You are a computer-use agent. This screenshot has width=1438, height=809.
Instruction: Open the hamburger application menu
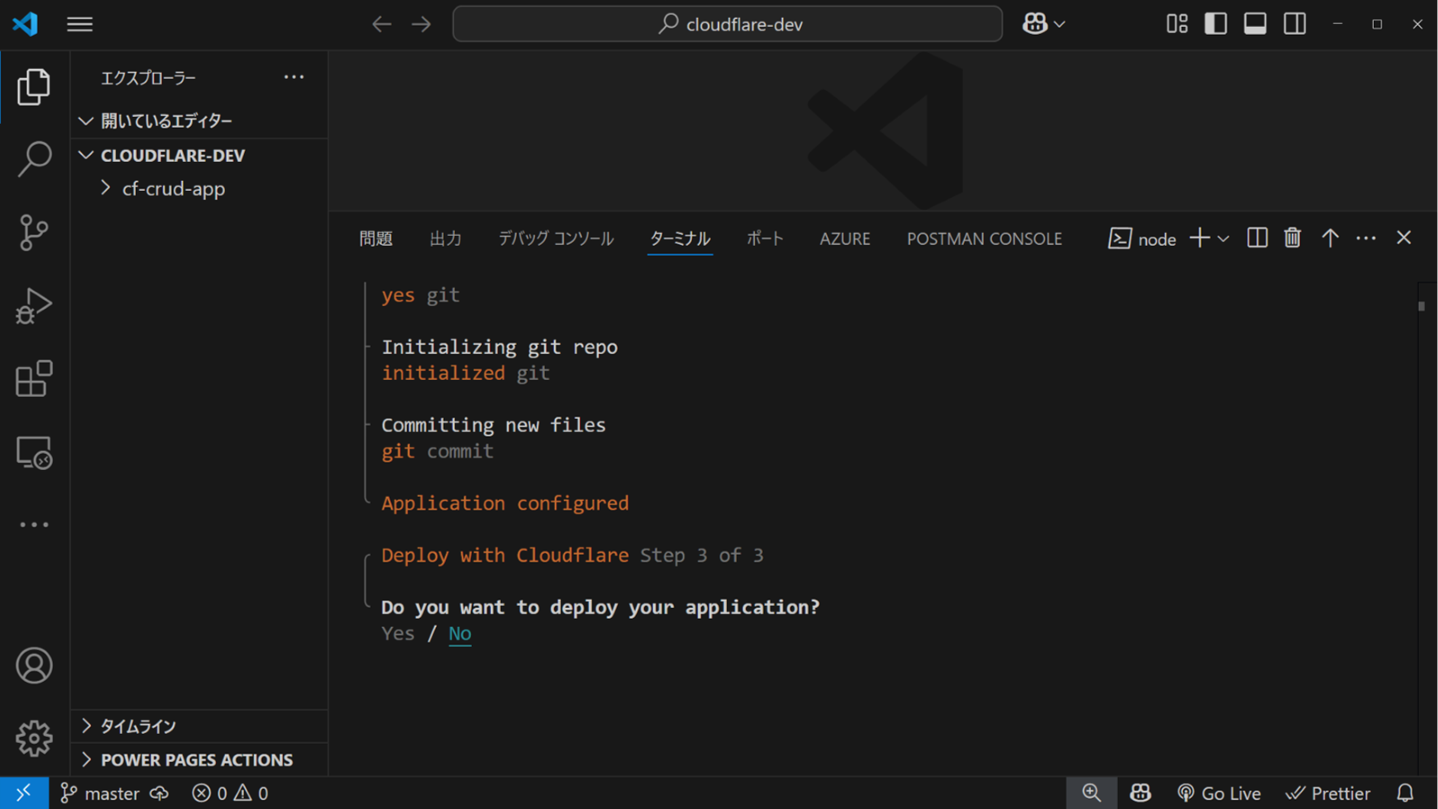[80, 24]
